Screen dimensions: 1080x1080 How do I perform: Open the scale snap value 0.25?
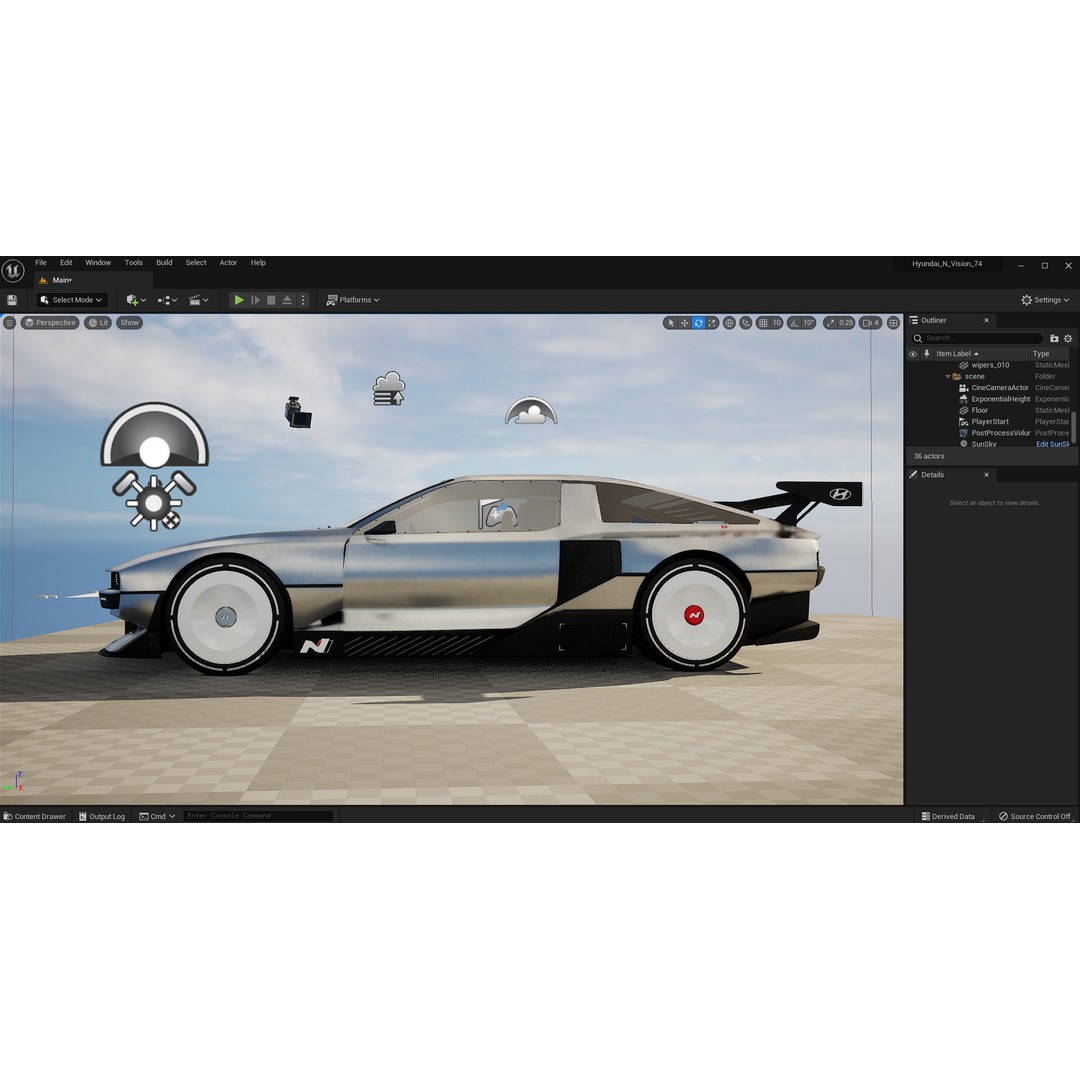(x=847, y=323)
